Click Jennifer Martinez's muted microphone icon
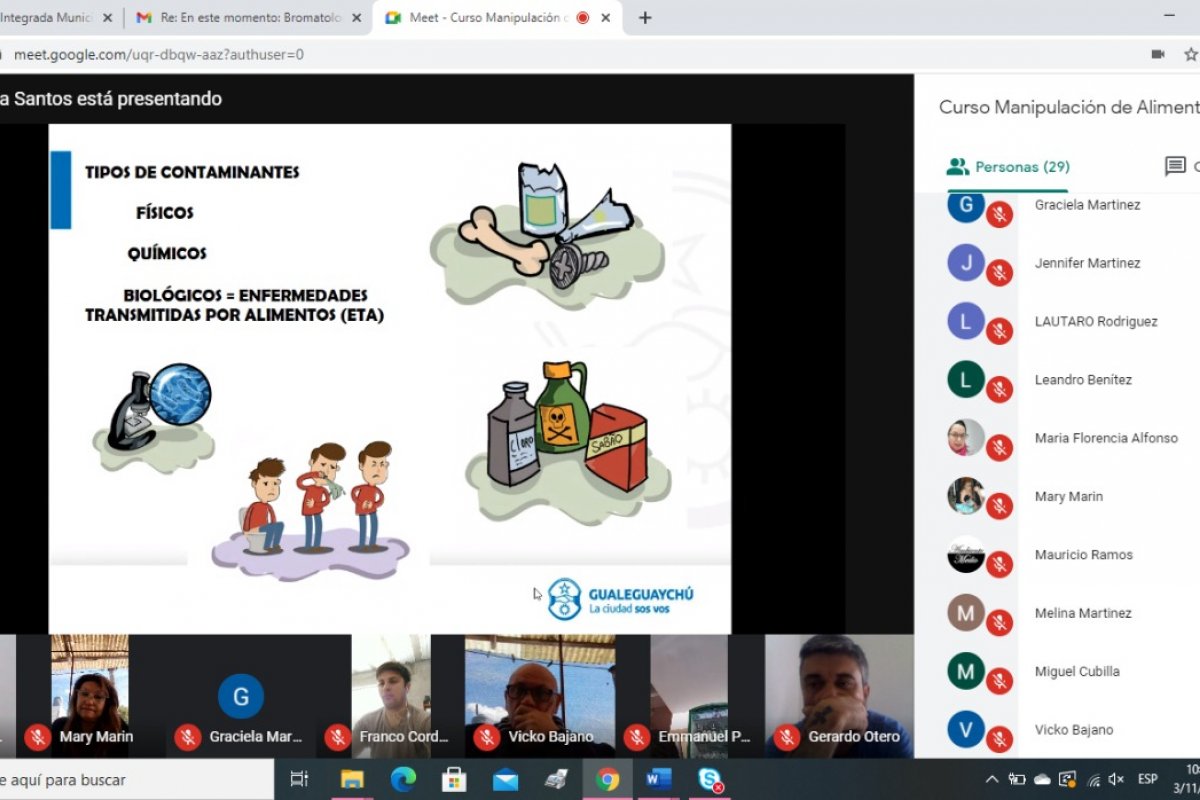1200x800 pixels. pyautogui.click(x=999, y=273)
